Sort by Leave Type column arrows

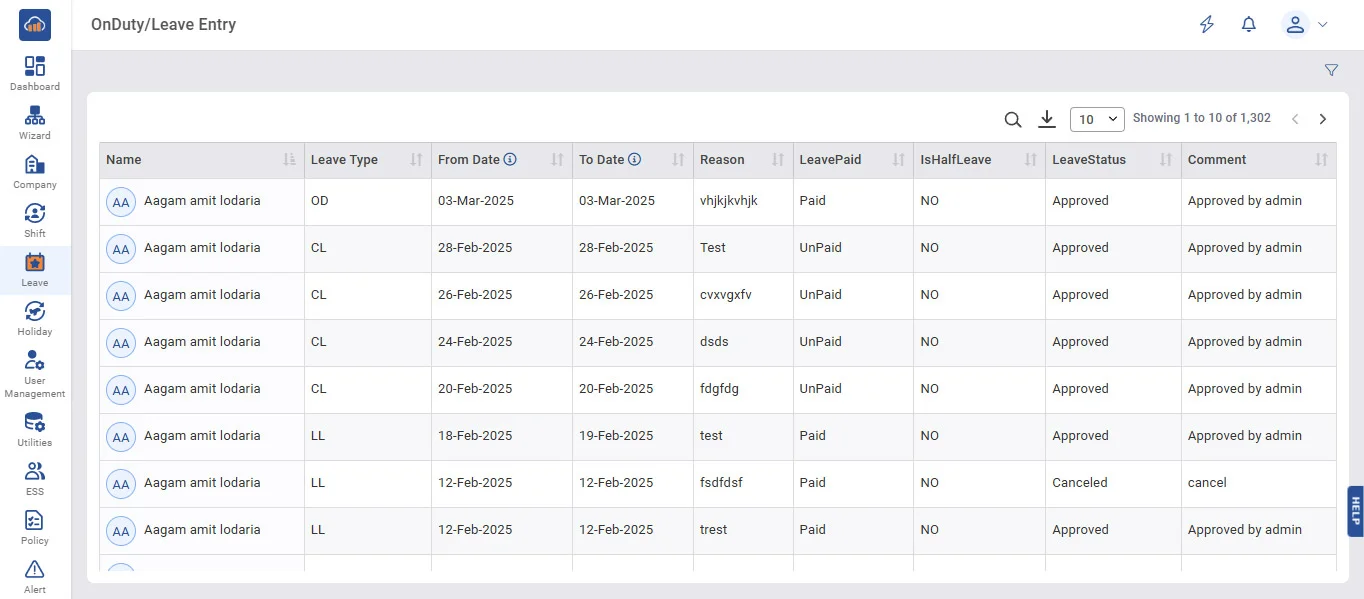417,160
